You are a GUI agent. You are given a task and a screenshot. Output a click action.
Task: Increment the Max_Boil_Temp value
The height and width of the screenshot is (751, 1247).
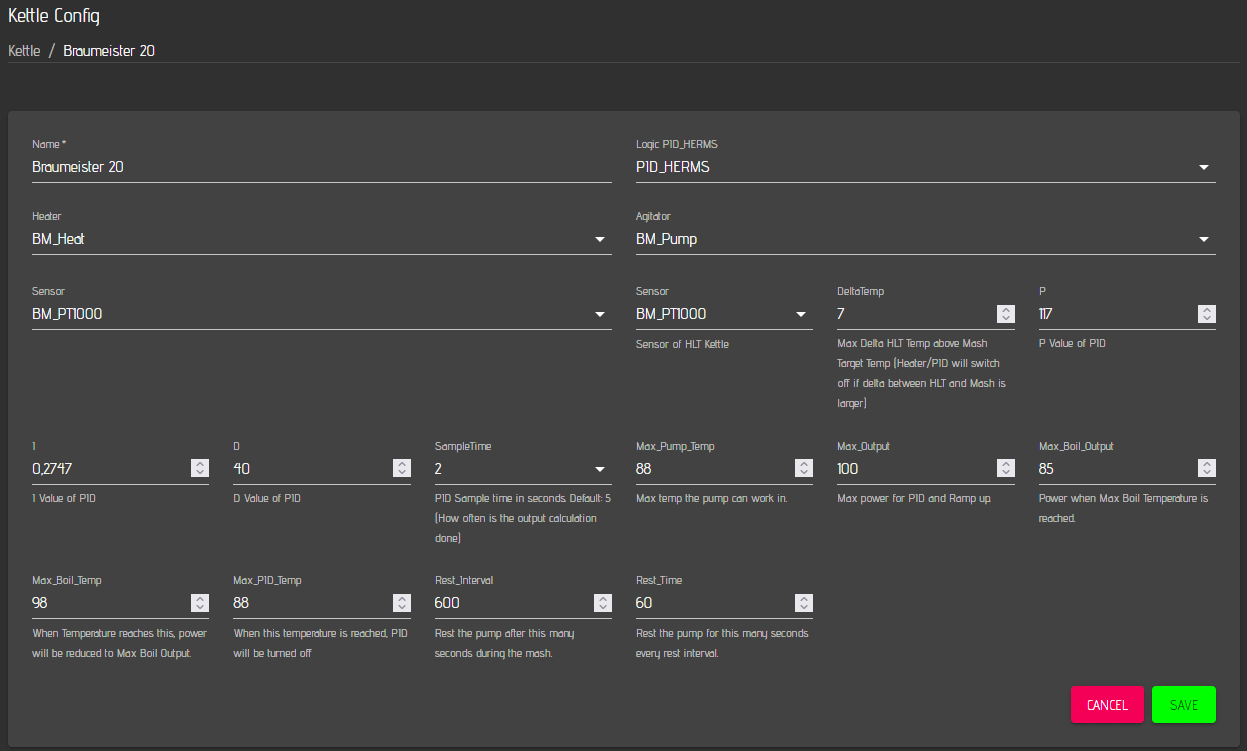[x=200, y=599]
